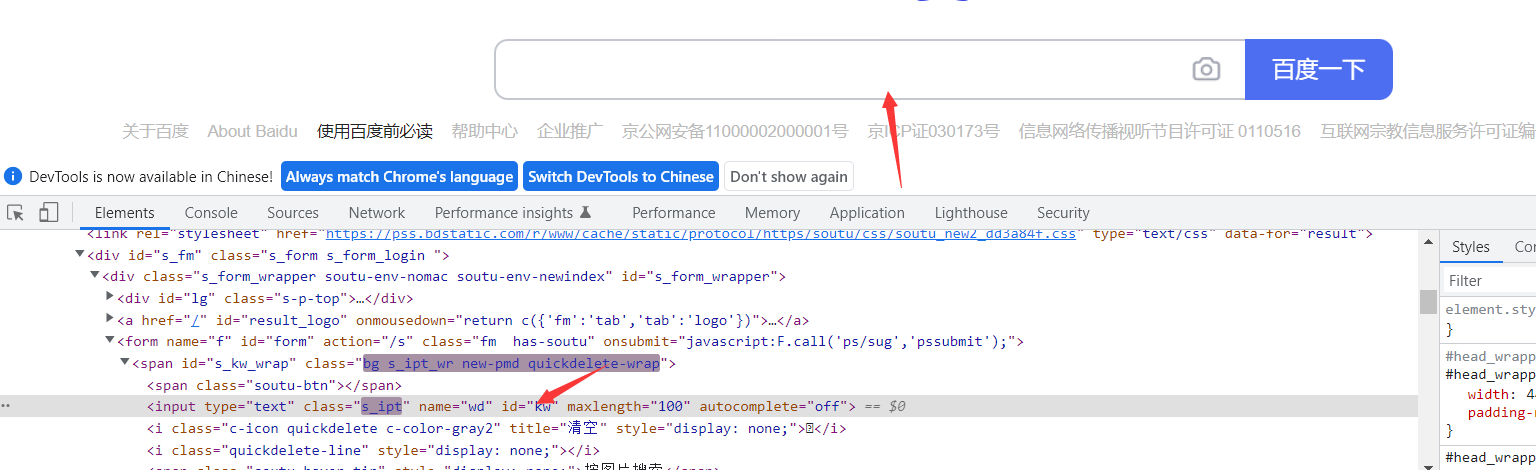Screen dimensions: 1536x470
Task: Switch to the Application tab
Action: click(x=867, y=212)
